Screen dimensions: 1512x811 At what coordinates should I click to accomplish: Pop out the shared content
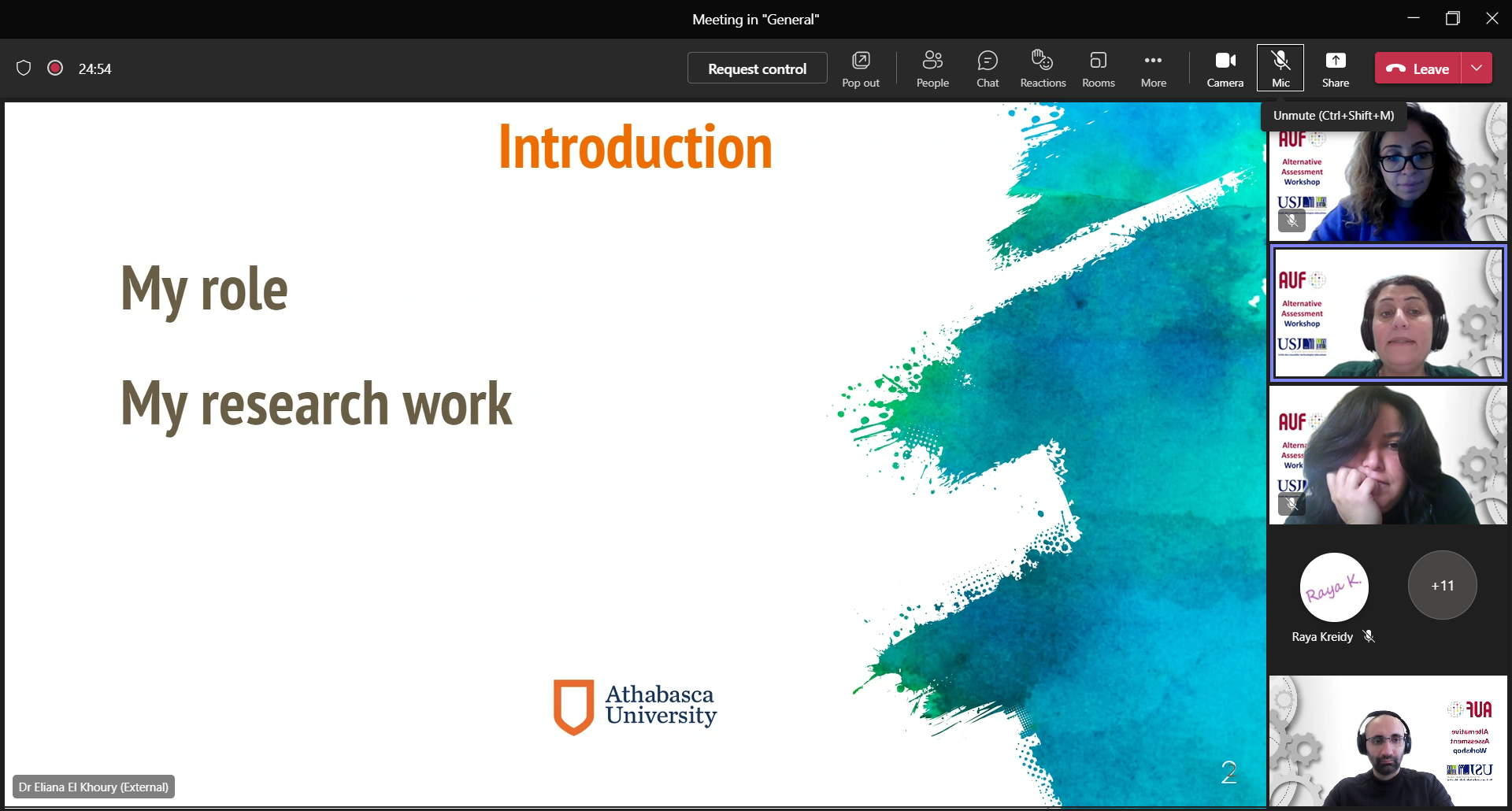[861, 69]
